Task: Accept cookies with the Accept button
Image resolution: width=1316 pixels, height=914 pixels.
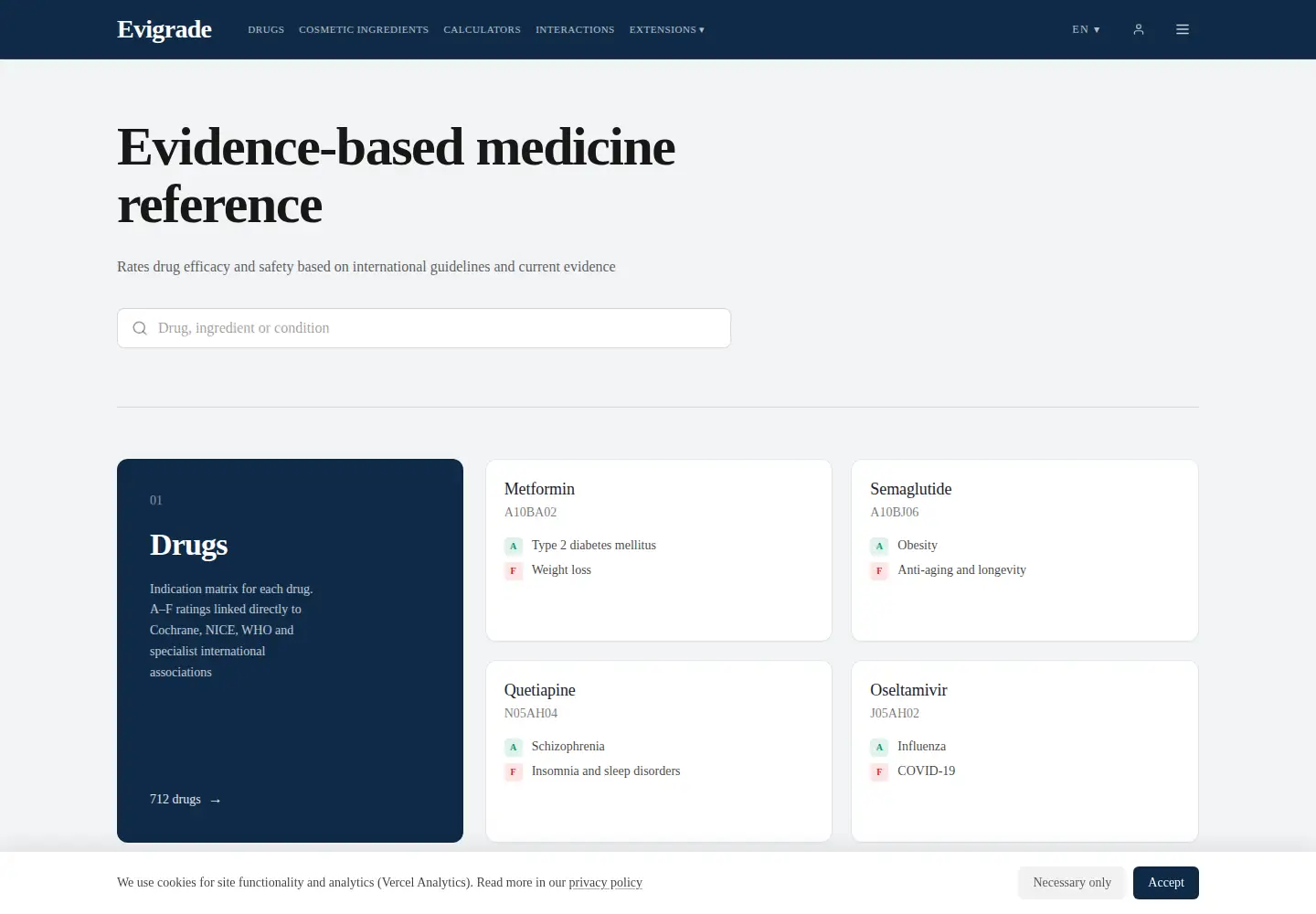Action: pos(1166,883)
